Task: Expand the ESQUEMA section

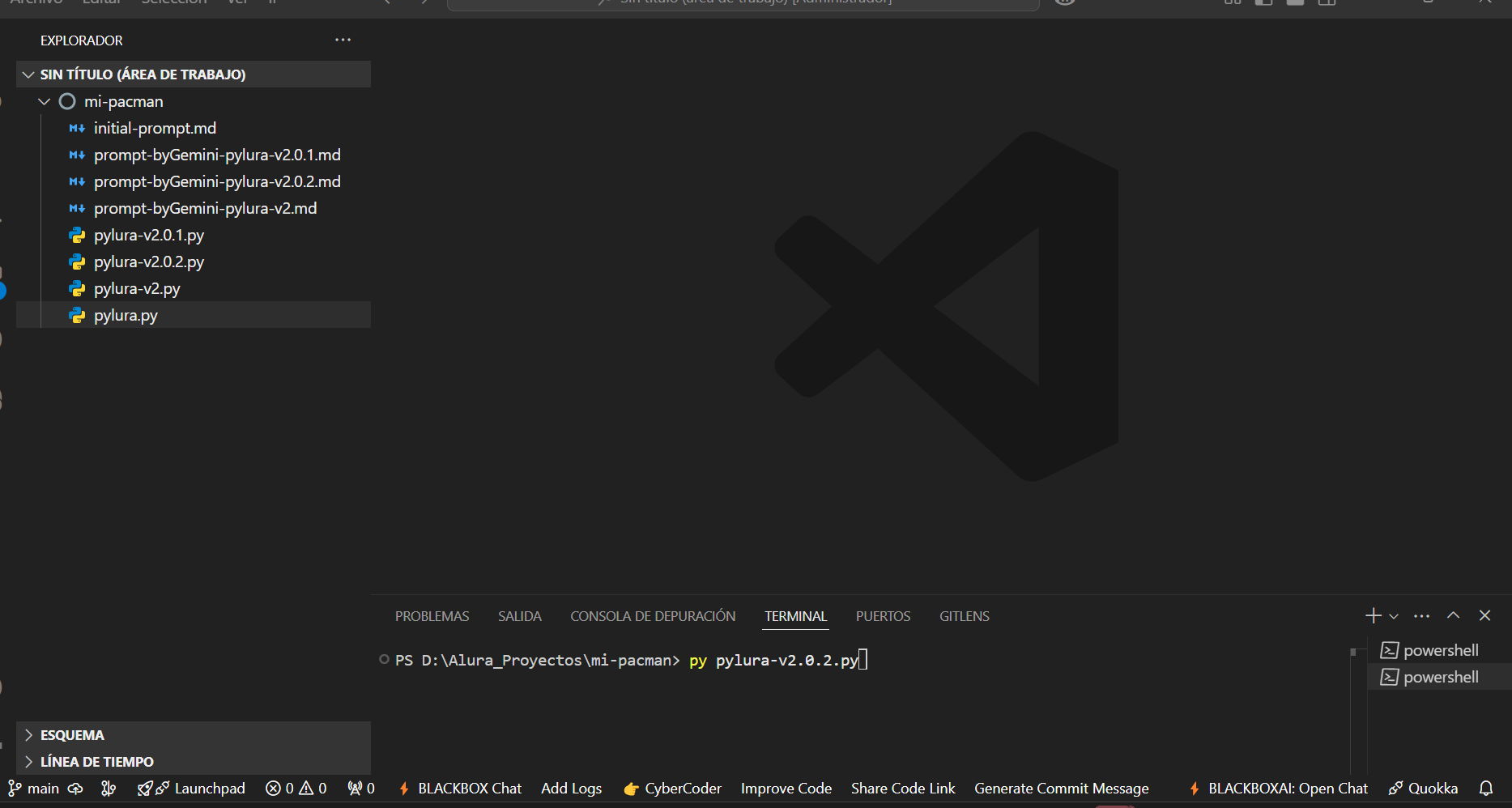Action: point(194,735)
